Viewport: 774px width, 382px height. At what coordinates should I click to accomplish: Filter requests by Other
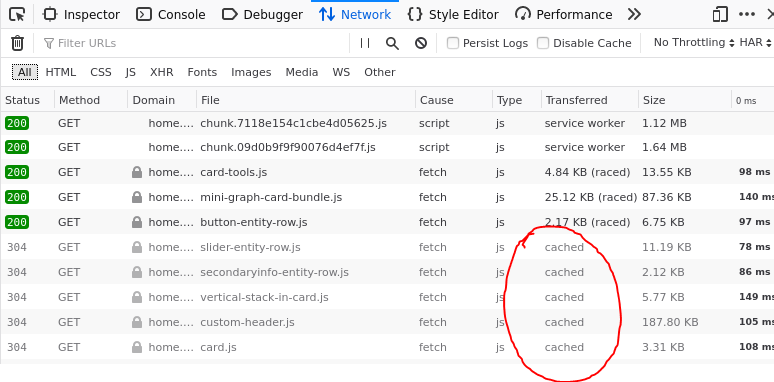380,73
